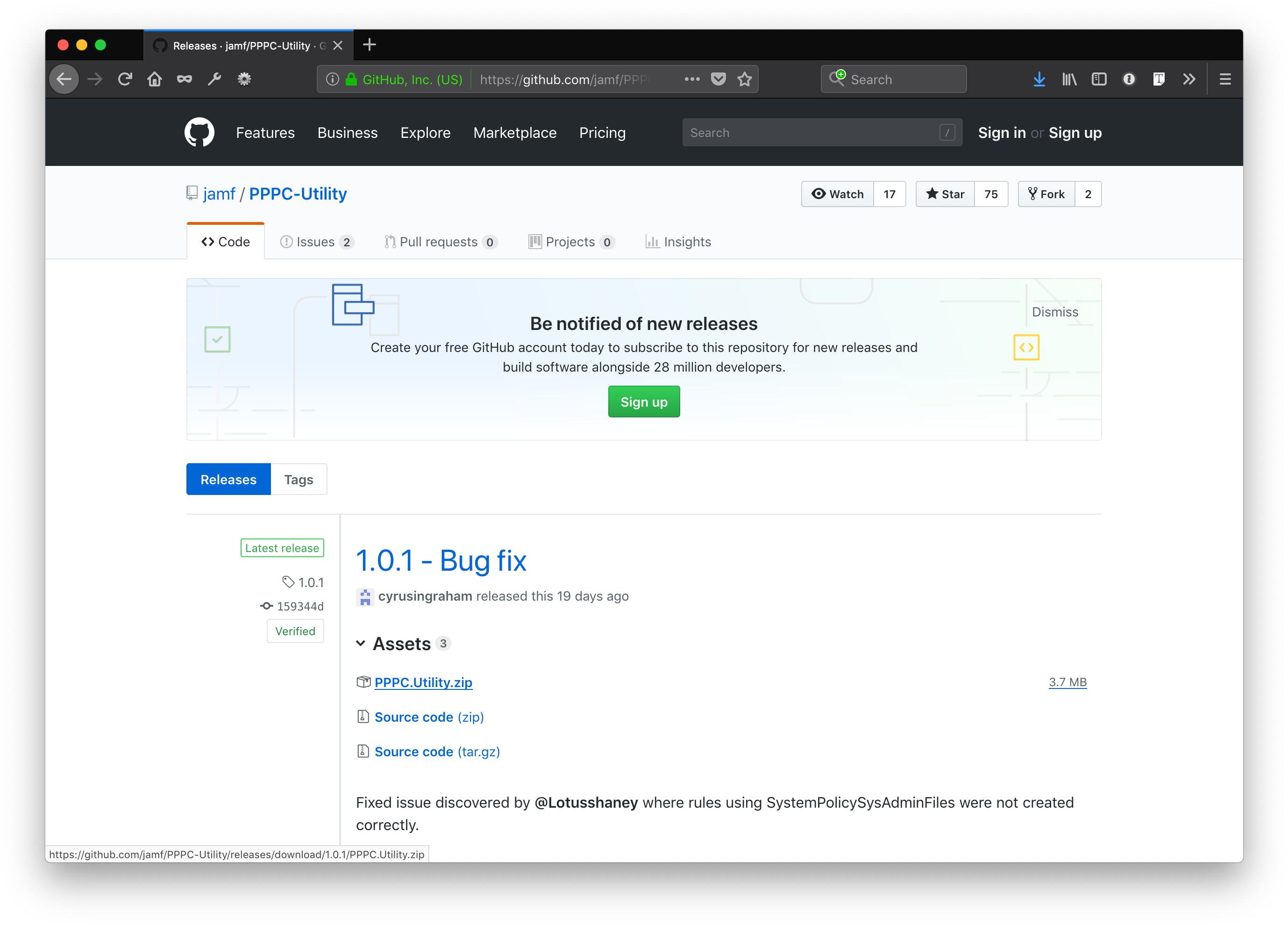This screenshot has width=1288, height=925.
Task: Click the Verified badge
Action: tap(295, 631)
